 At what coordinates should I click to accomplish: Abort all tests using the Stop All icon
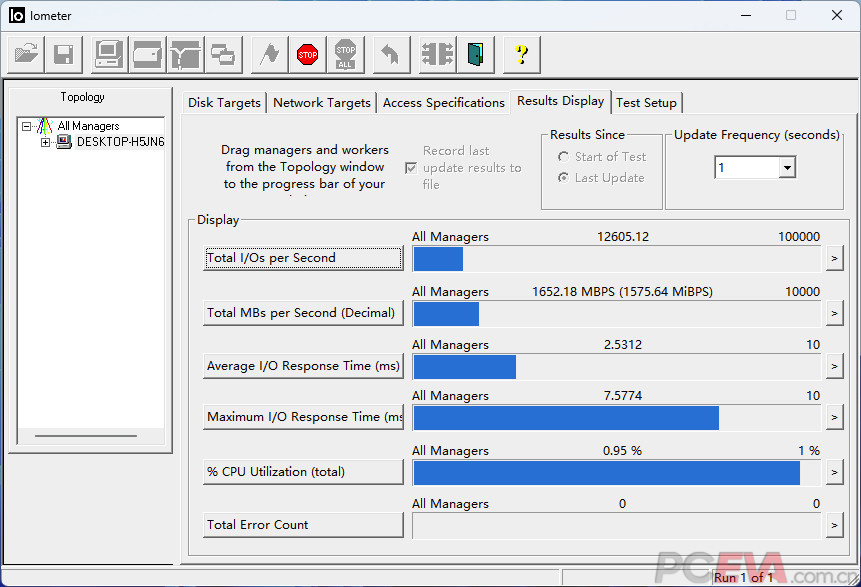pos(345,54)
